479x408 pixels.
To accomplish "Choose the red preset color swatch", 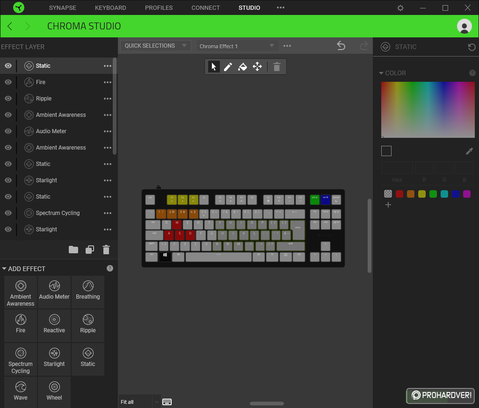I will 399,194.
